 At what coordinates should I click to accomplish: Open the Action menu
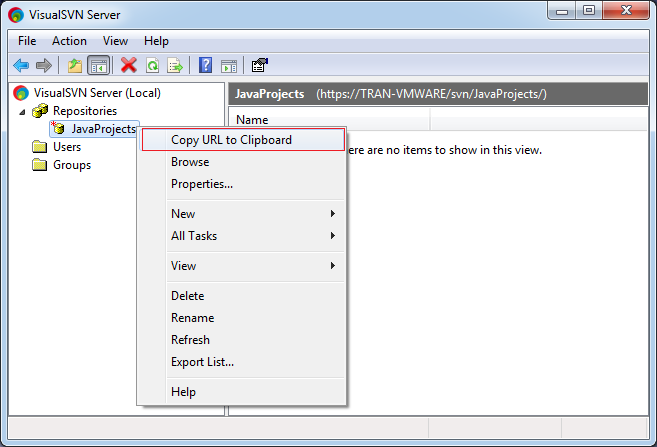70,41
